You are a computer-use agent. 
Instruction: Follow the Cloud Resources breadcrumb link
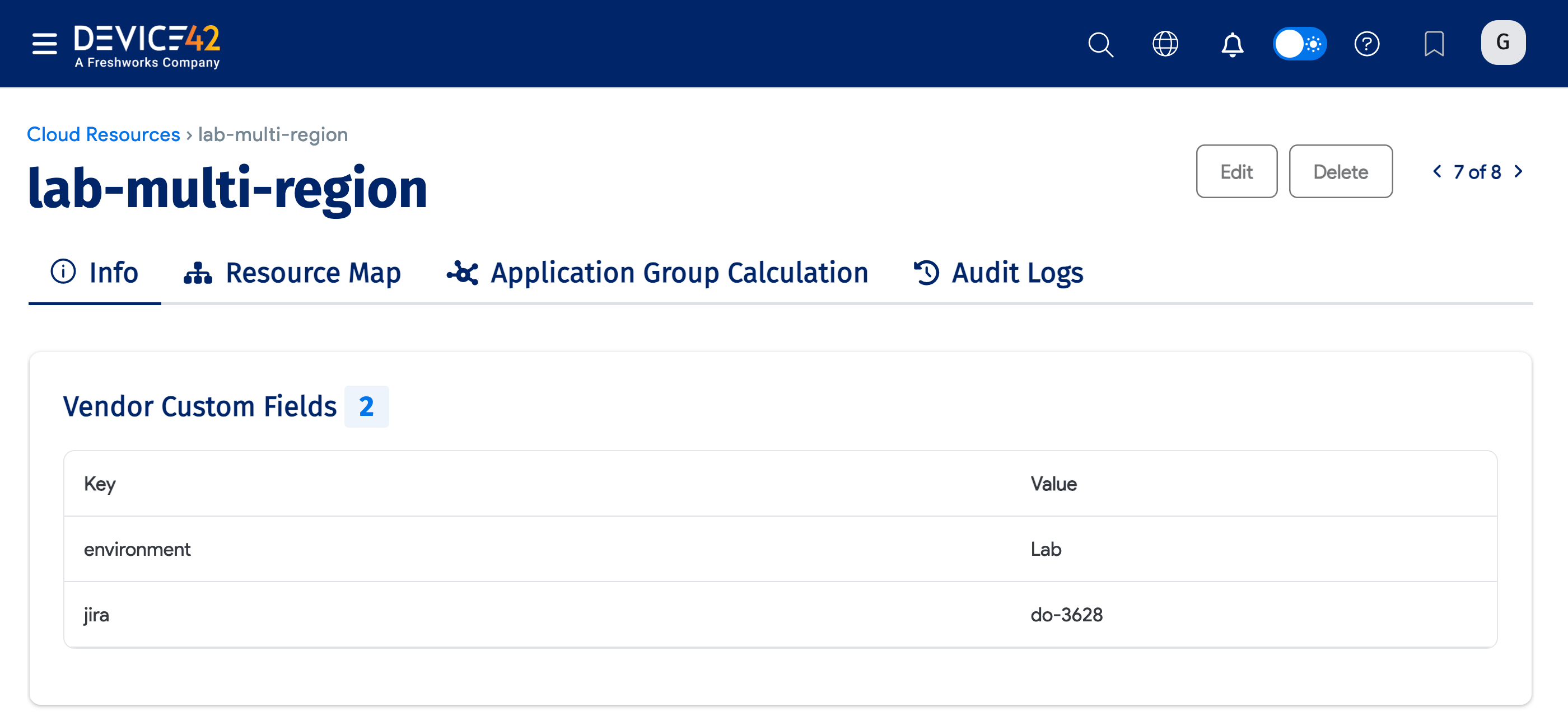pos(104,134)
